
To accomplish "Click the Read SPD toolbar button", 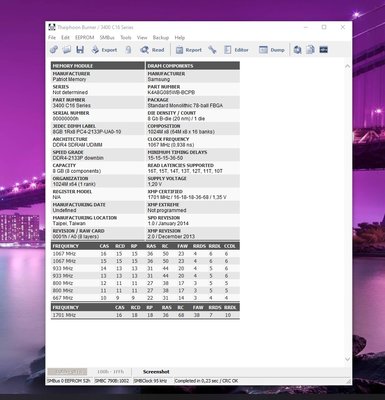I will [x=152, y=50].
